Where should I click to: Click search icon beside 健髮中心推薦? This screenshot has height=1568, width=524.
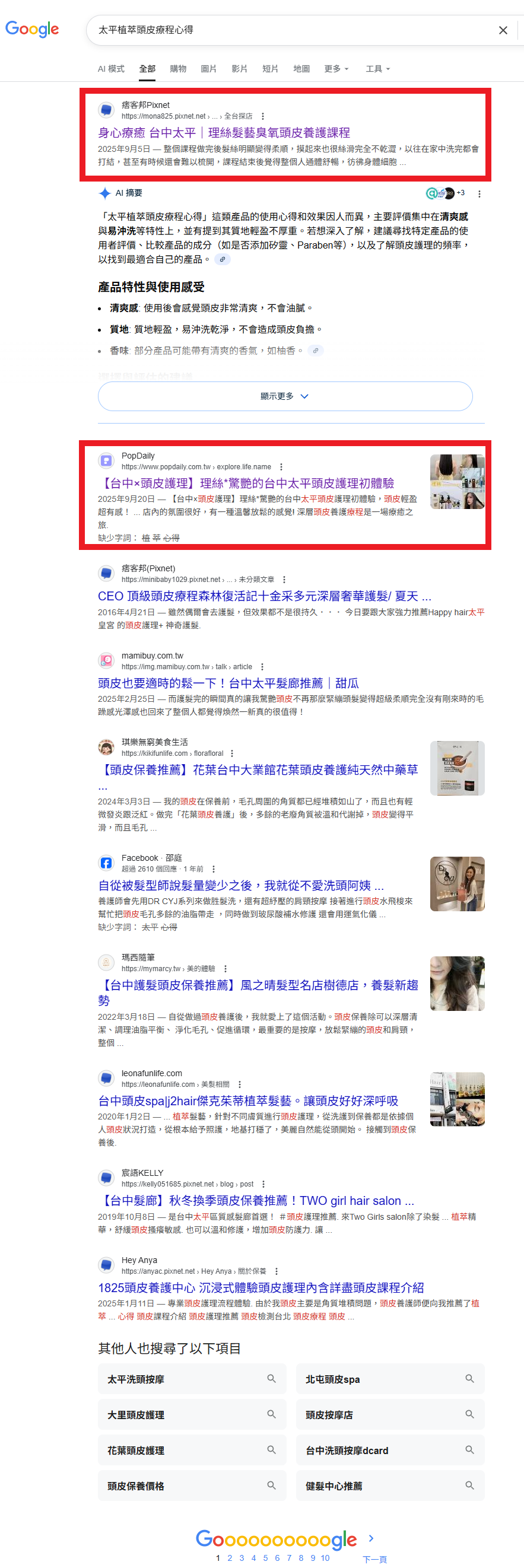pos(469,1485)
